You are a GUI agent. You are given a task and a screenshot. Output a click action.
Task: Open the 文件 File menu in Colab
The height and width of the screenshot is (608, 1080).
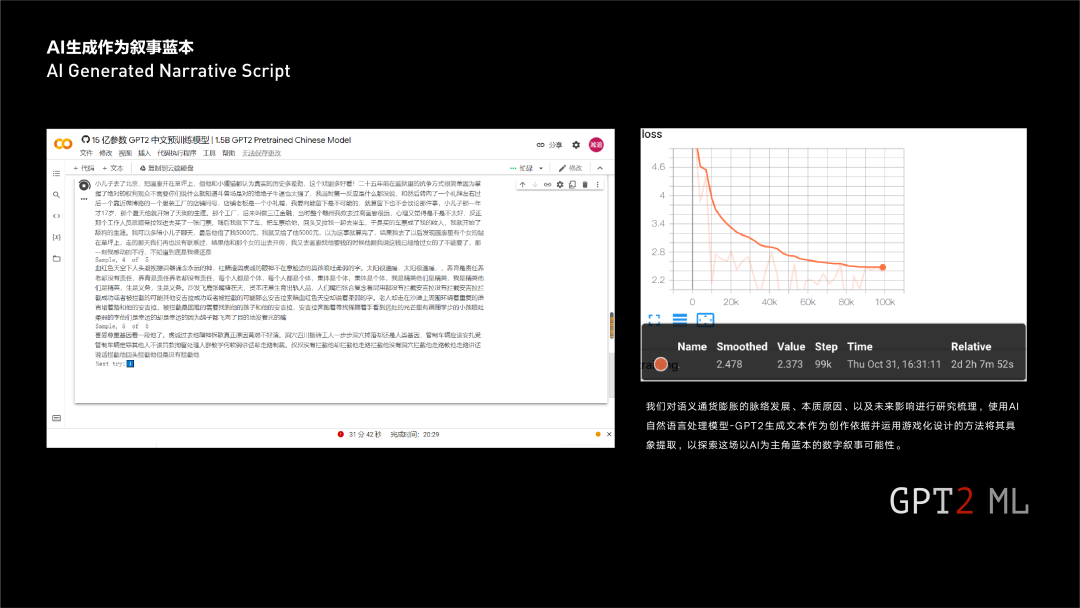click(x=86, y=153)
